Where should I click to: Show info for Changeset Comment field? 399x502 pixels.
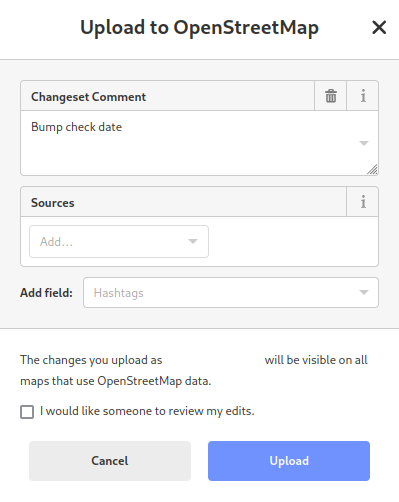pyautogui.click(x=363, y=96)
